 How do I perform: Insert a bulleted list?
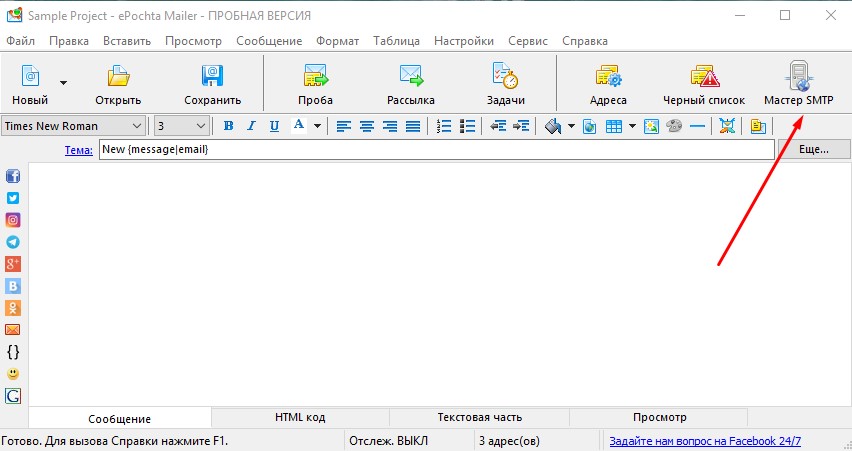tap(467, 127)
